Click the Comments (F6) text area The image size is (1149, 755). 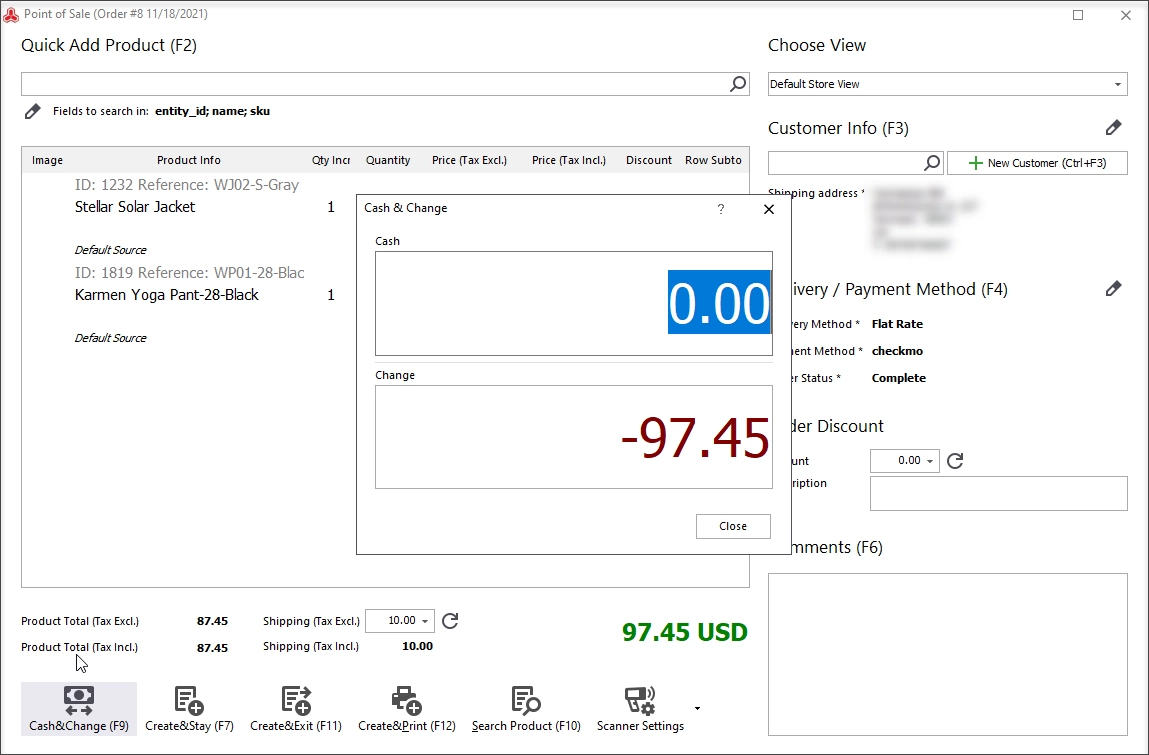click(947, 655)
